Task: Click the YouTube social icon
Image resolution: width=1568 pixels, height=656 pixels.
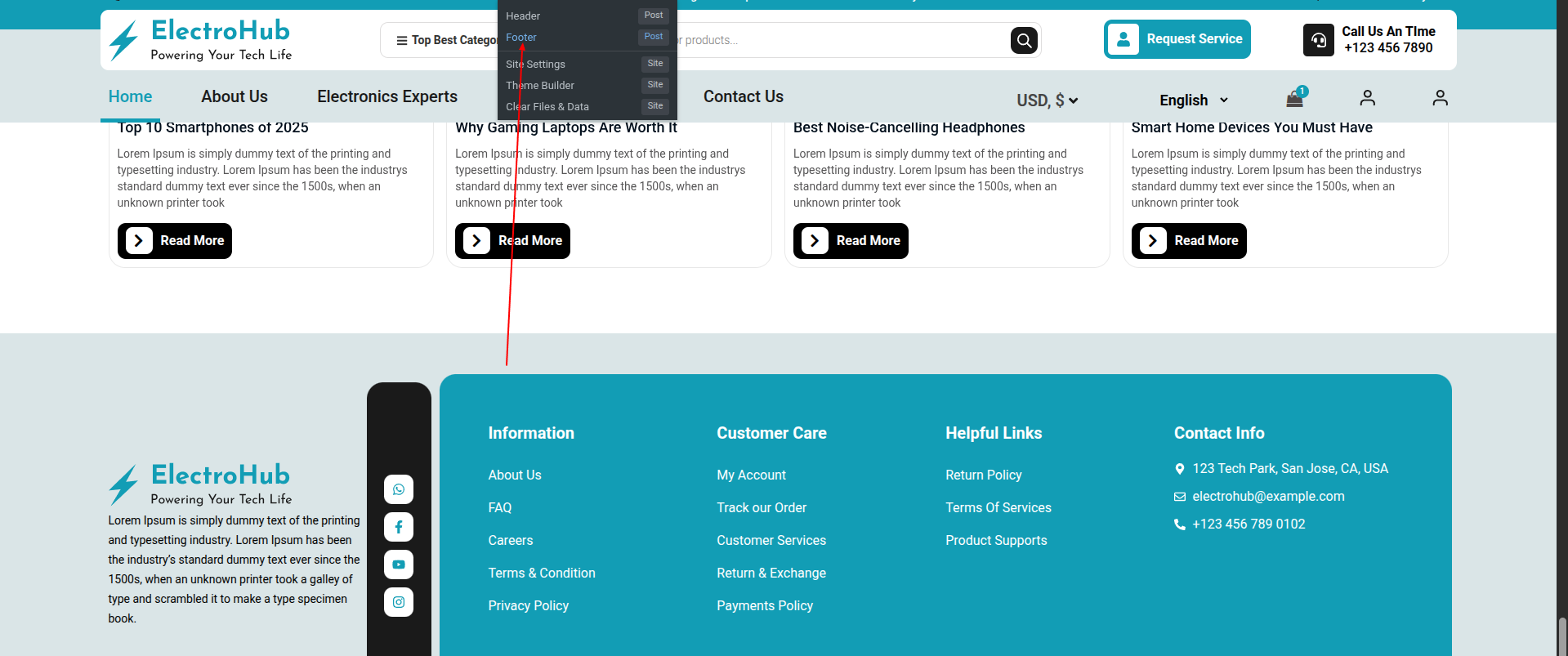Action: pos(399,565)
